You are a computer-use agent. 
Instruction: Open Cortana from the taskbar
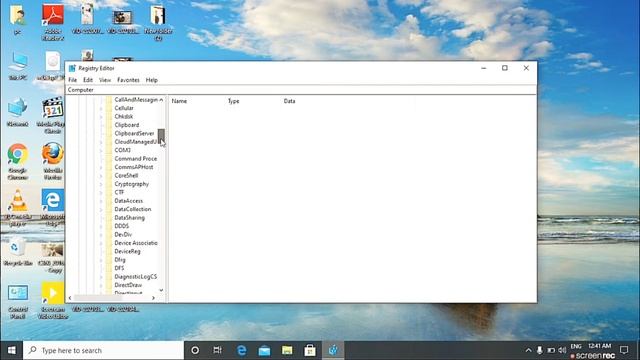coord(195,350)
